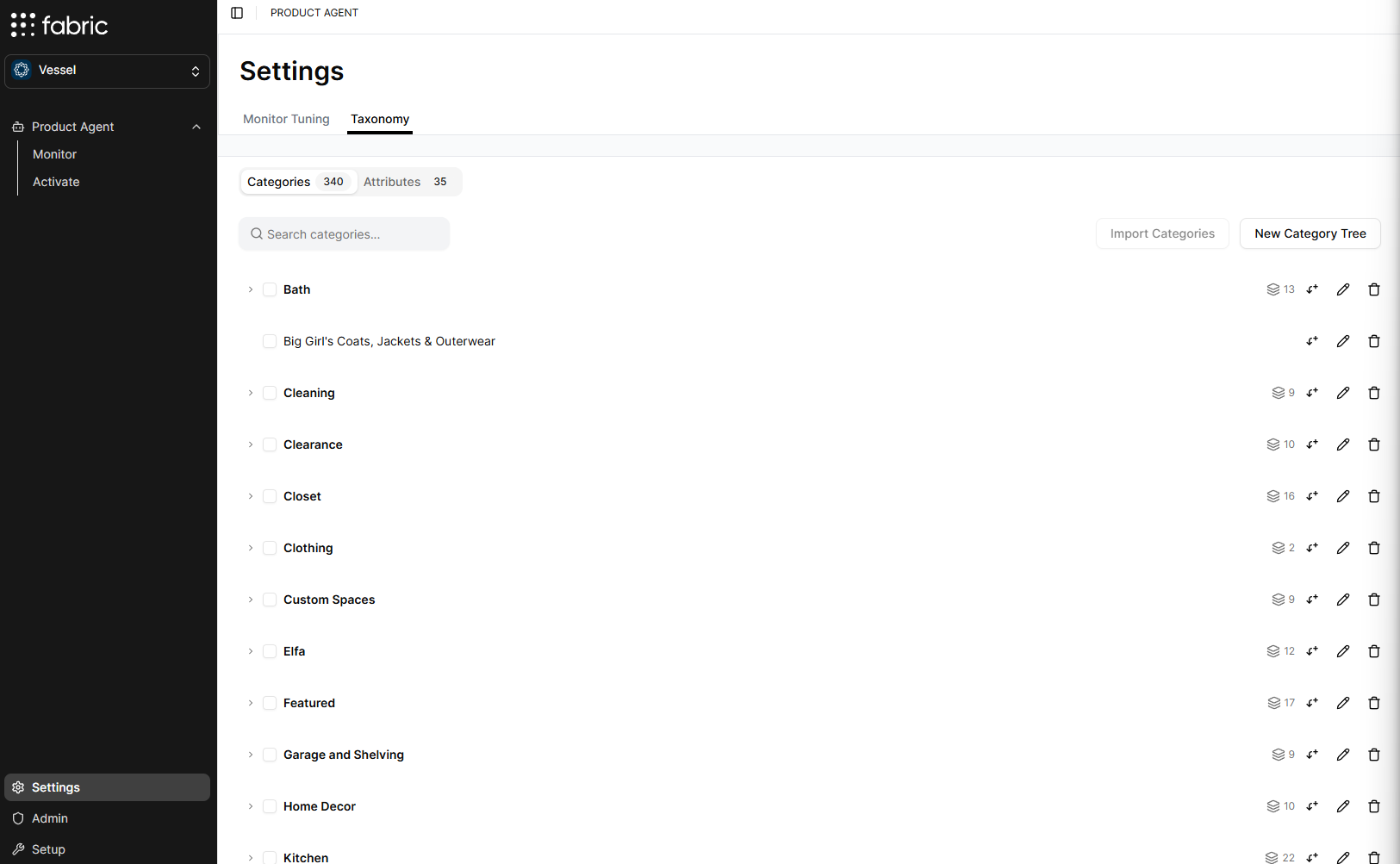
Task: Click the fabric logo
Action: tap(59, 25)
